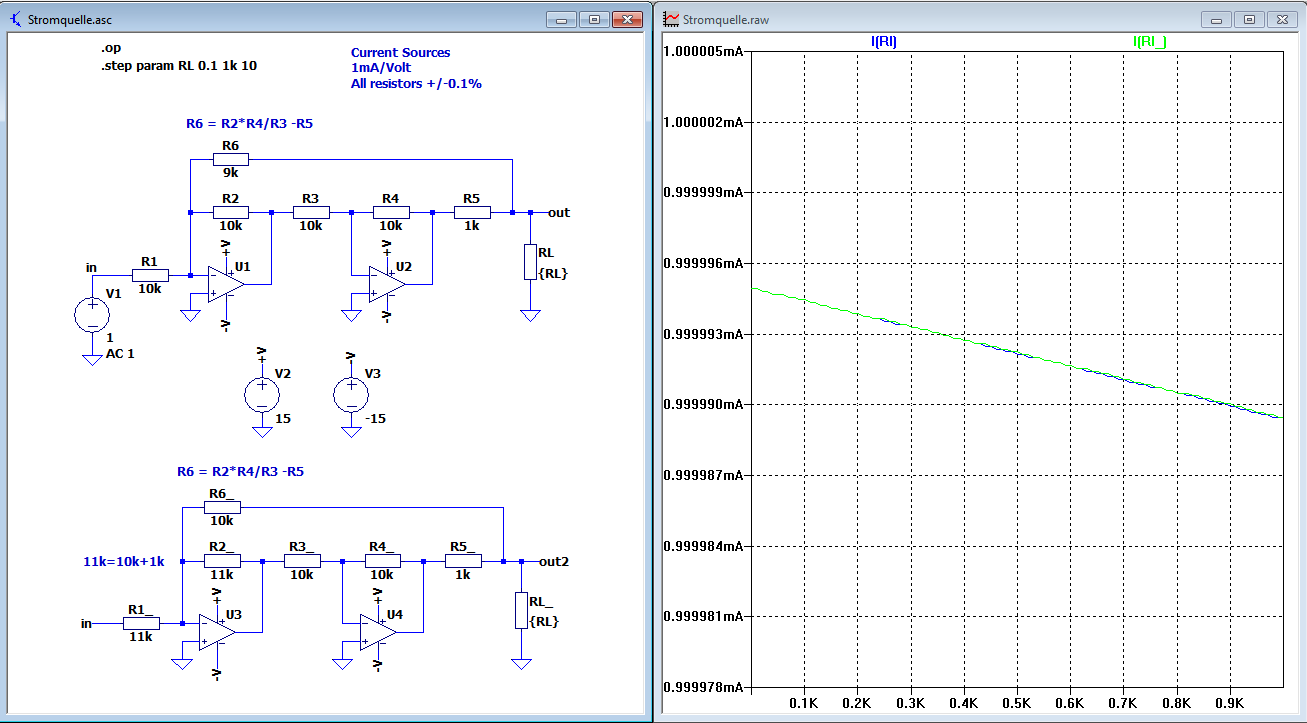Viewport: 1307px width, 723px height.
Task: Click the '11k' value under R1_
Action: [x=141, y=636]
